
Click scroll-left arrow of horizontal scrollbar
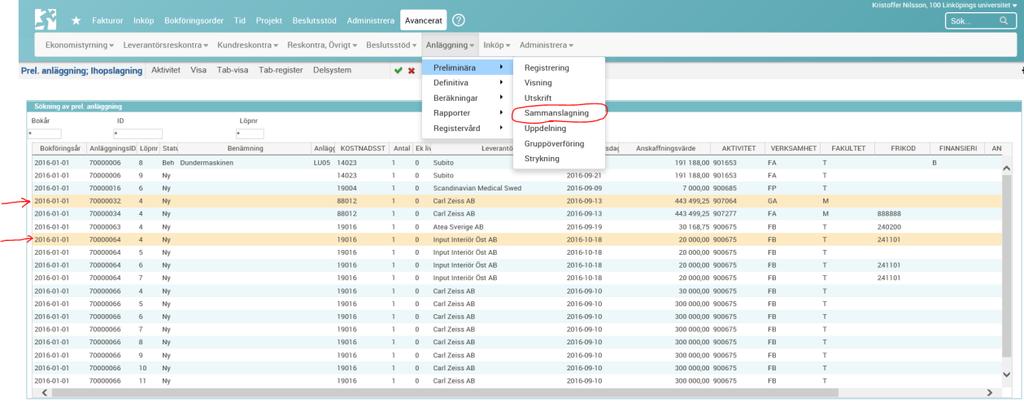click(44, 393)
